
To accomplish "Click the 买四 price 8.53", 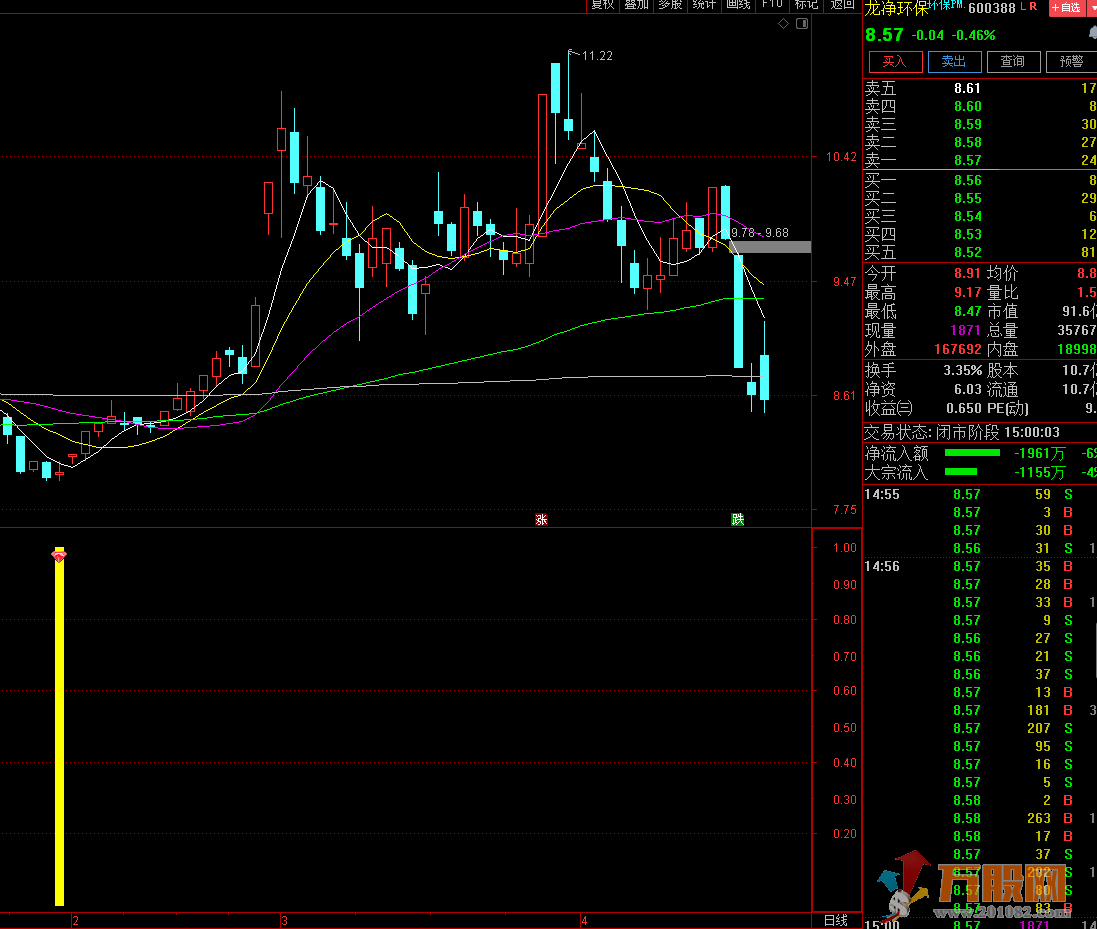I will pyautogui.click(x=968, y=234).
